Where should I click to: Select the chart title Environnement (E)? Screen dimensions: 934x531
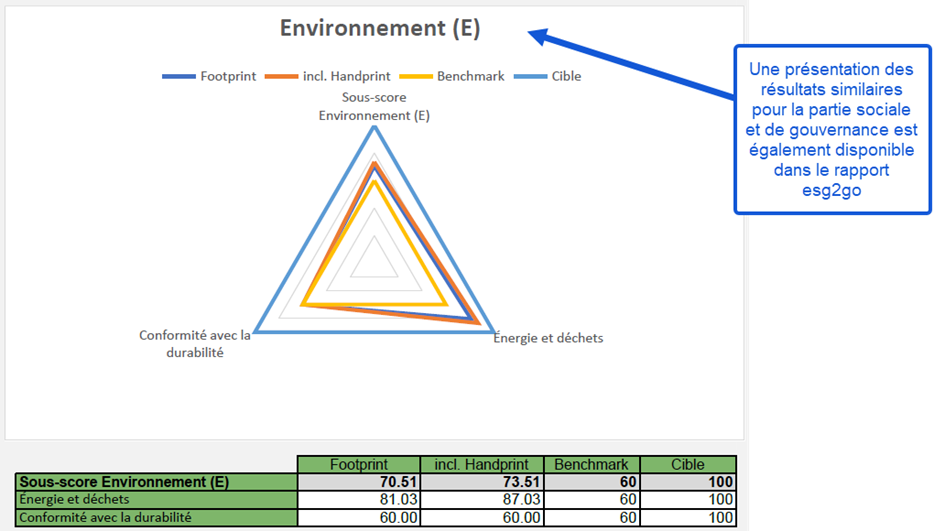[379, 29]
